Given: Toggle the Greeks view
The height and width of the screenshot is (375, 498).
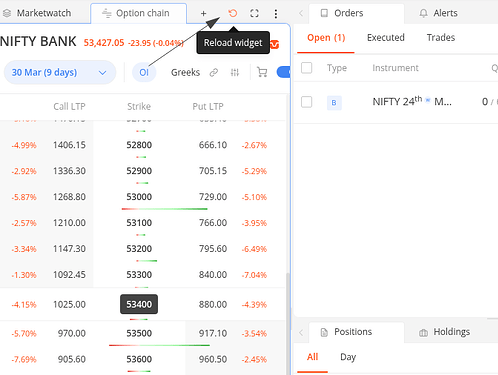Looking at the screenshot, I should tap(185, 72).
